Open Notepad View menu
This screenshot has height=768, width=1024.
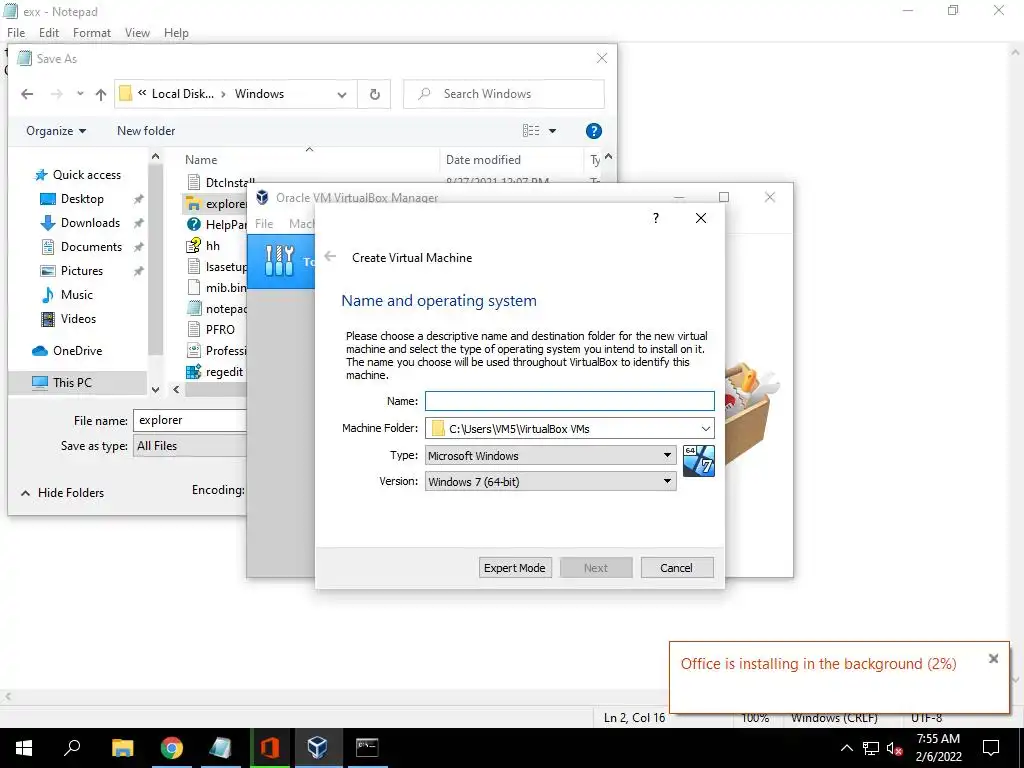(x=137, y=33)
